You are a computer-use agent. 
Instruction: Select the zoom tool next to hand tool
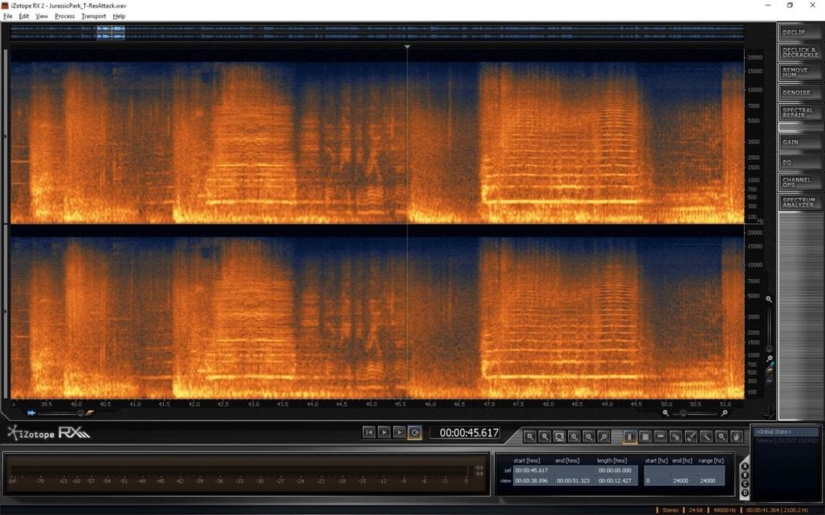pos(721,437)
